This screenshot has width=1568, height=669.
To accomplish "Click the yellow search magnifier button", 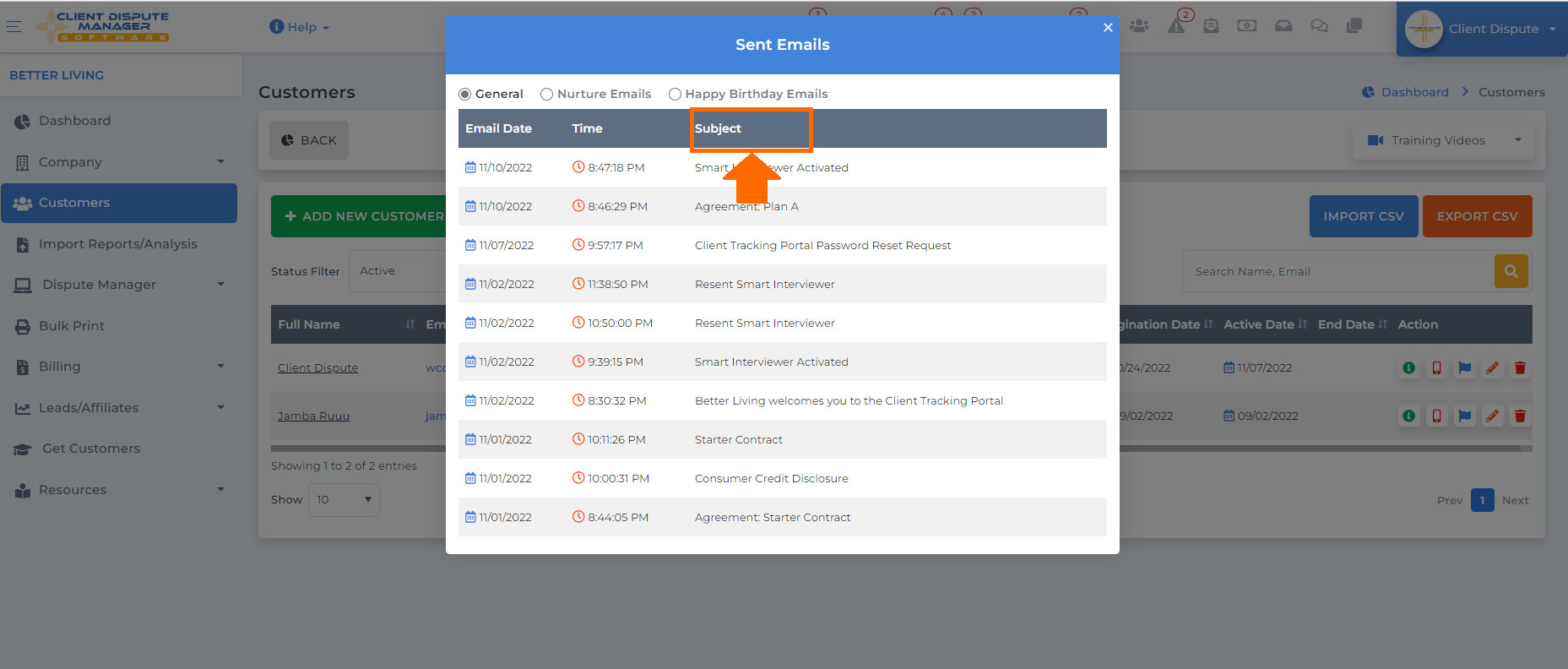I will click(1511, 271).
